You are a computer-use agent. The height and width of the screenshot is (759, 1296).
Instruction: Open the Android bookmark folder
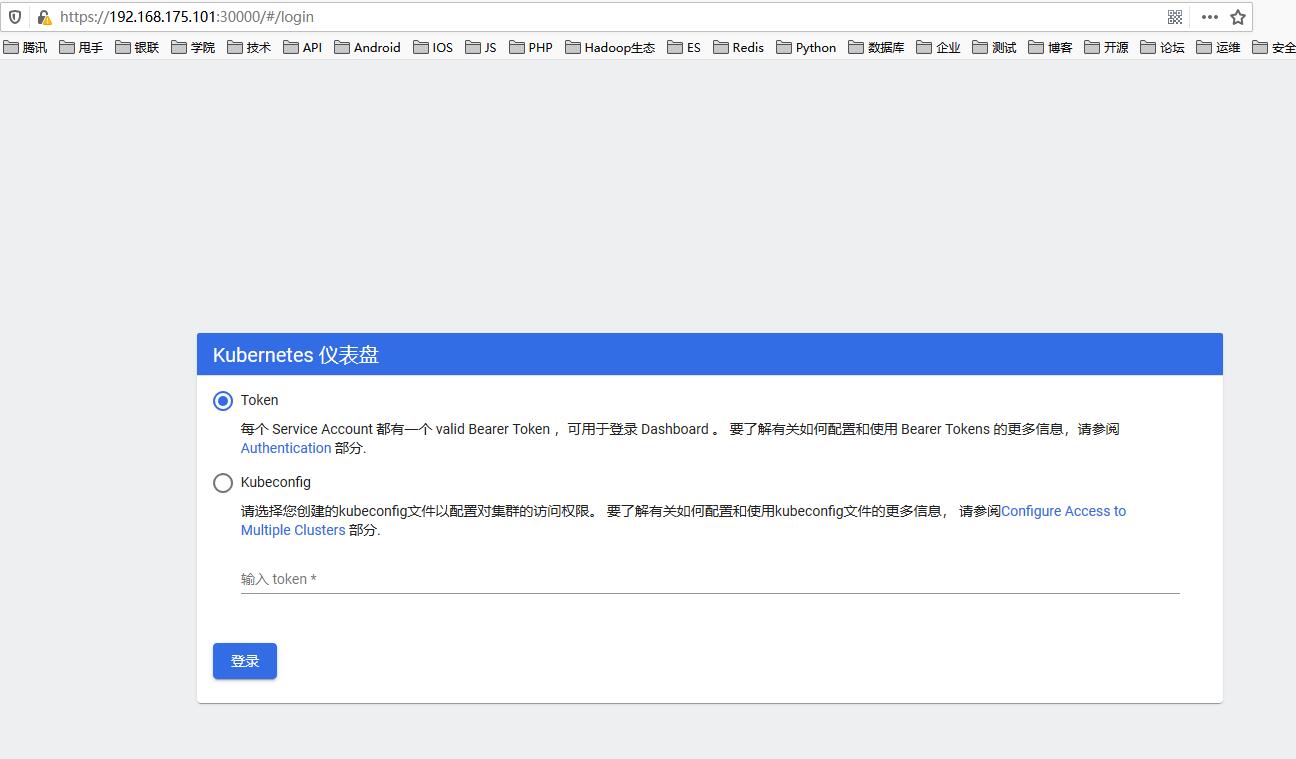[x=367, y=47]
